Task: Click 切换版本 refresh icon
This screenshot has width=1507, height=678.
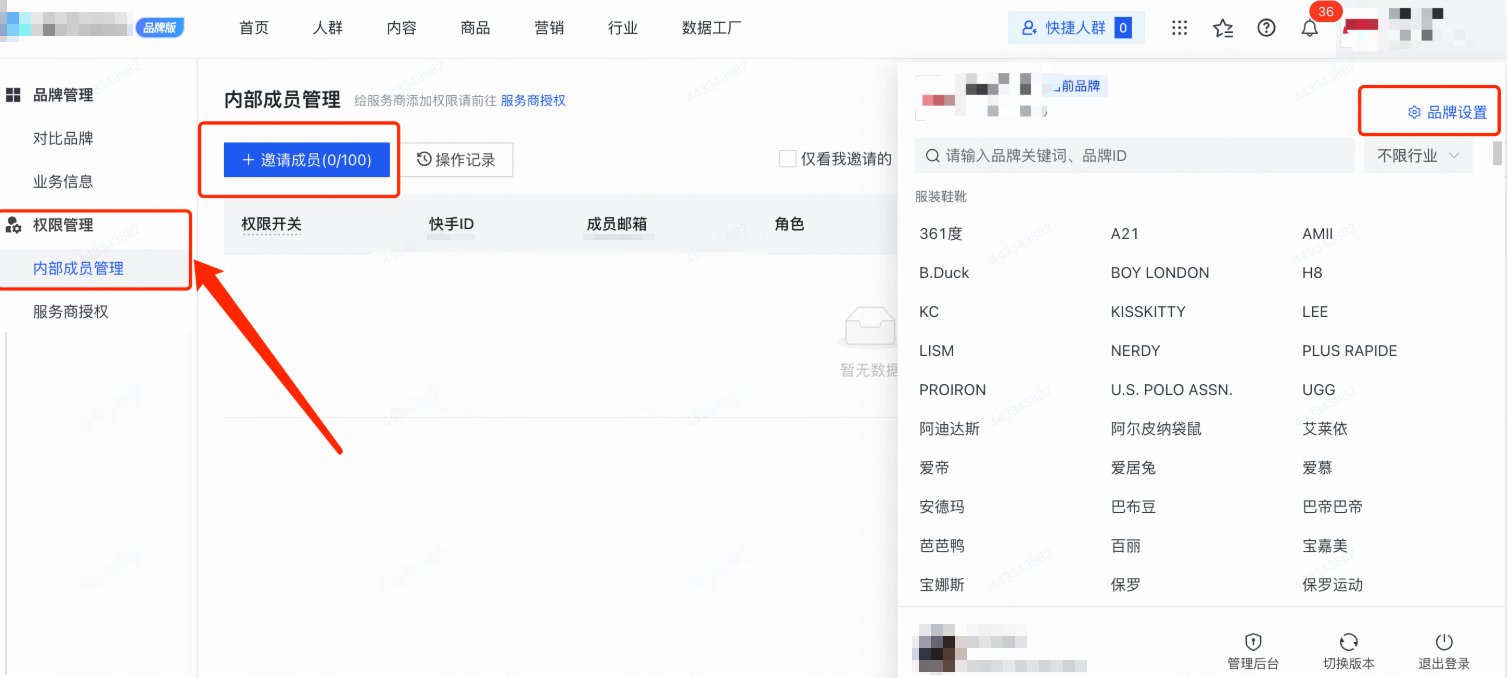Action: click(x=1348, y=642)
